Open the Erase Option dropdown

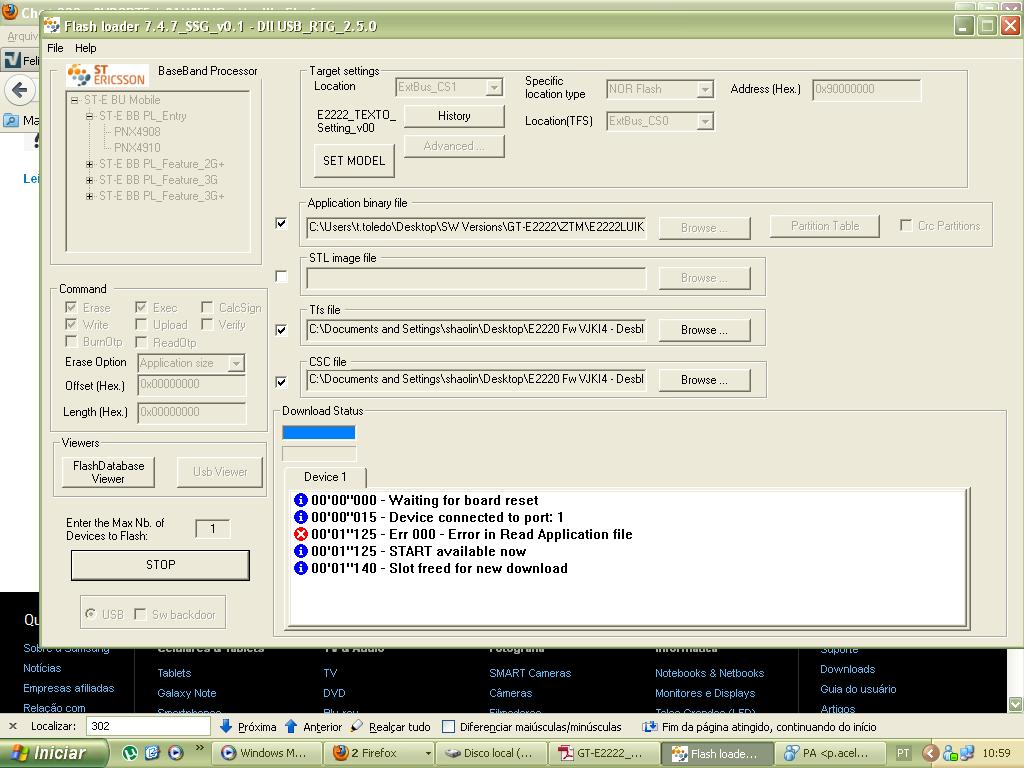[x=236, y=363]
